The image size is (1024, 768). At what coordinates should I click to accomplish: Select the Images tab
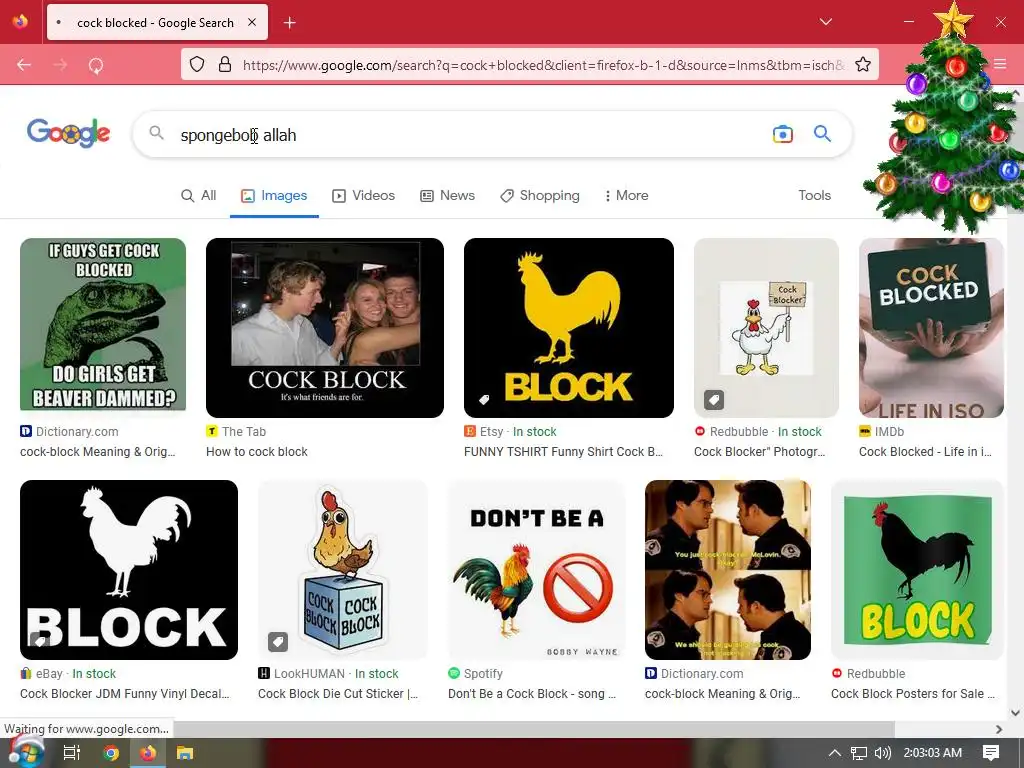[x=274, y=195]
